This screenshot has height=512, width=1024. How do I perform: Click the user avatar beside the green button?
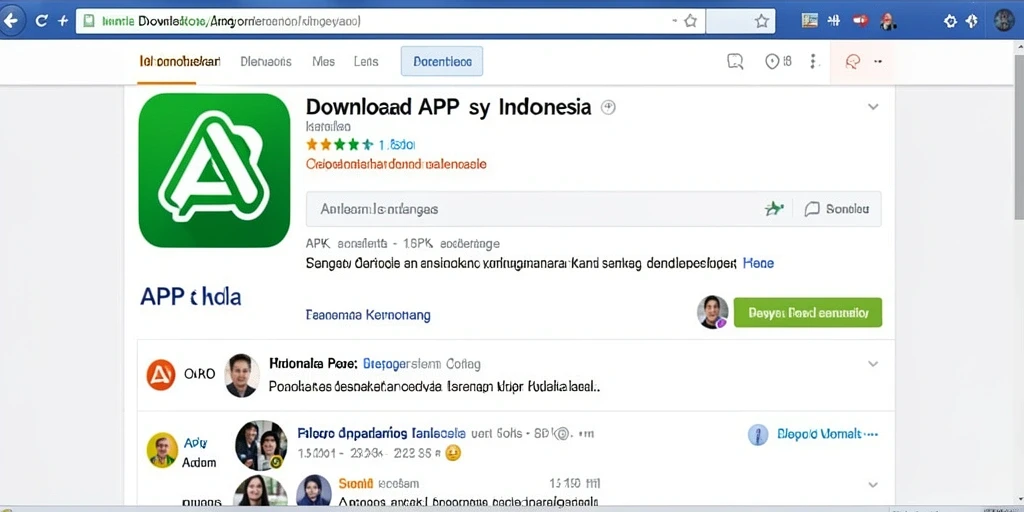pos(712,312)
